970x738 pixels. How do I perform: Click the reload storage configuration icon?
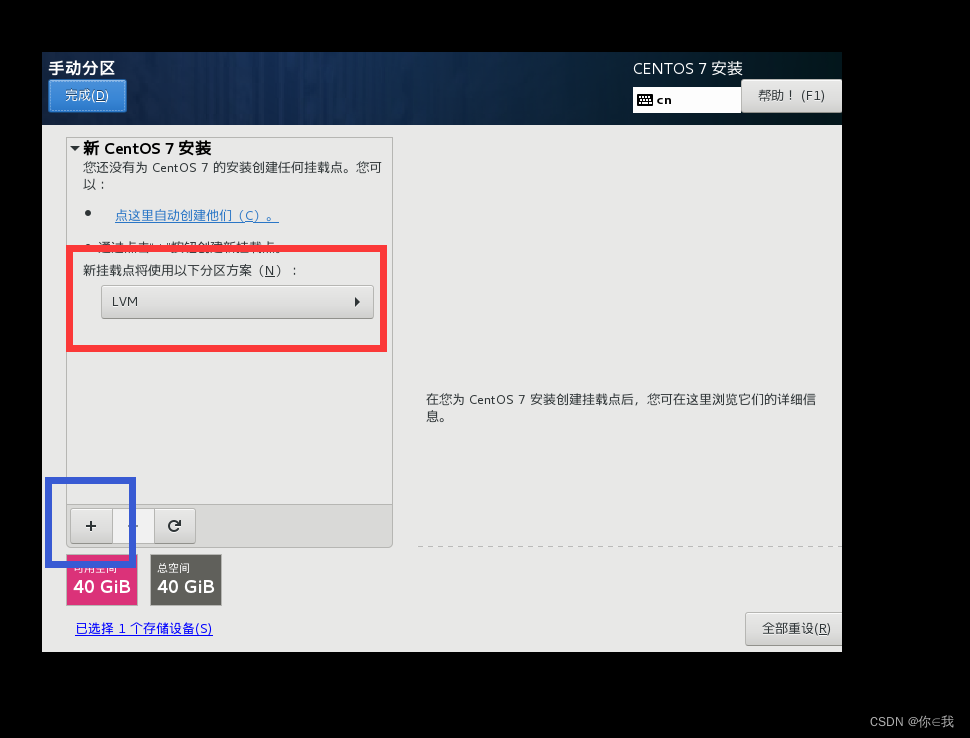pyautogui.click(x=174, y=526)
